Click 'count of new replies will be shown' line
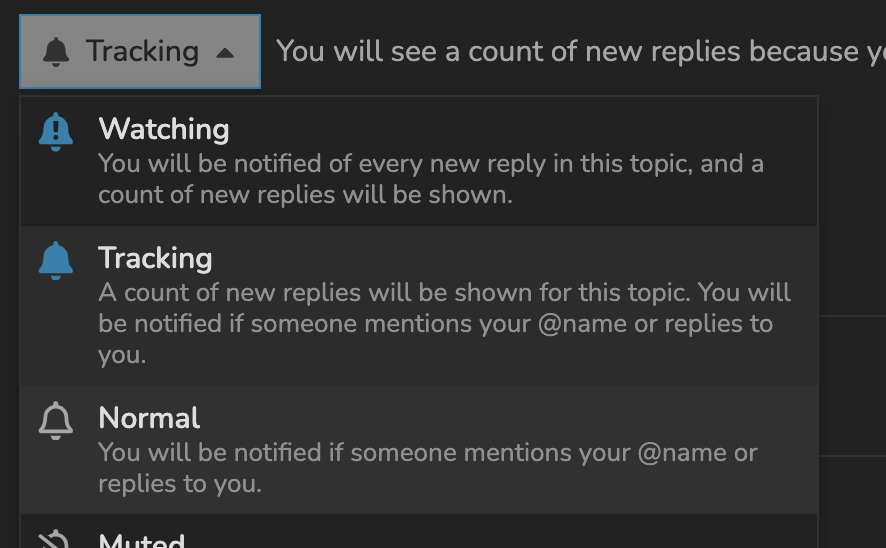This screenshot has height=548, width=886. pos(306,195)
